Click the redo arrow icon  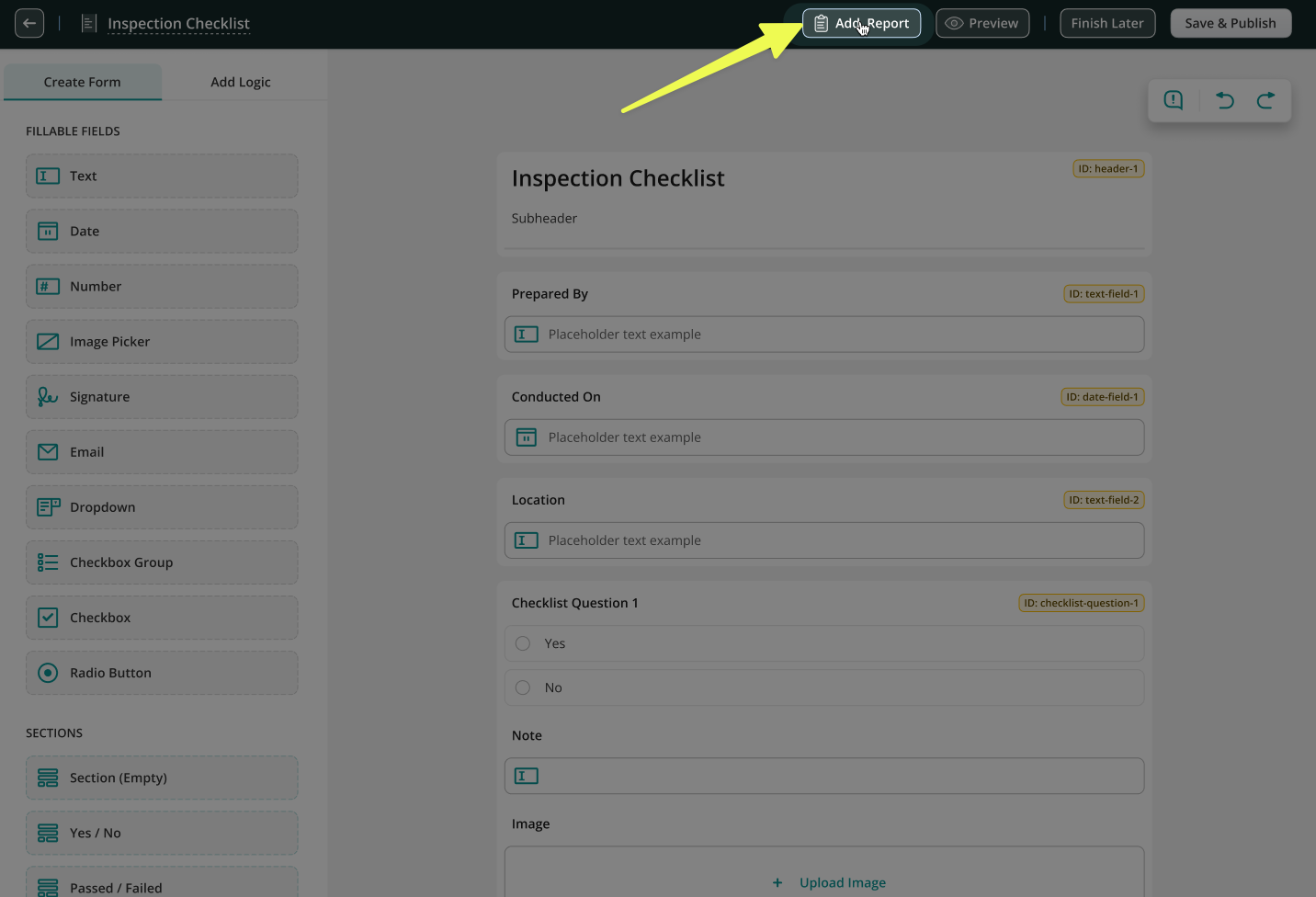point(1265,100)
